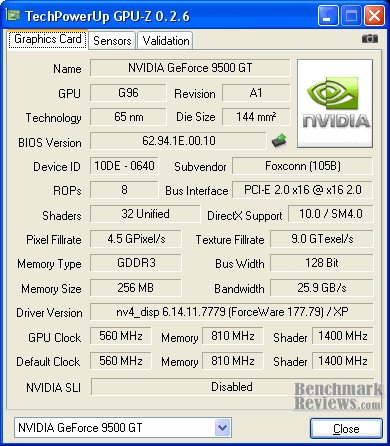
Task: Click the ROPs field showing 8
Action: click(x=124, y=190)
